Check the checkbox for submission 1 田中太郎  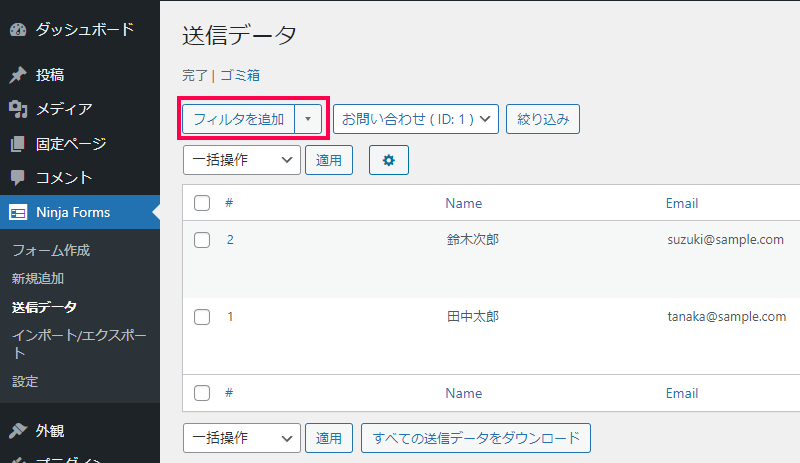[202, 317]
